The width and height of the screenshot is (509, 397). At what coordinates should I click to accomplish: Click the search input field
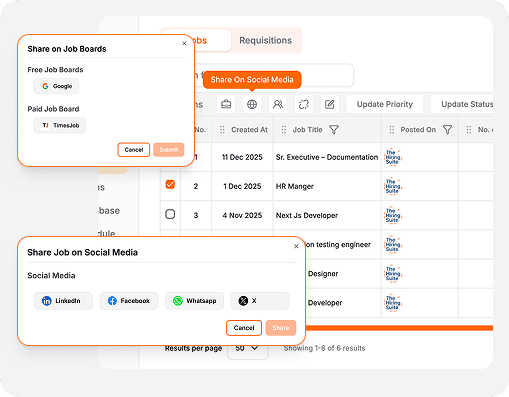[273, 75]
